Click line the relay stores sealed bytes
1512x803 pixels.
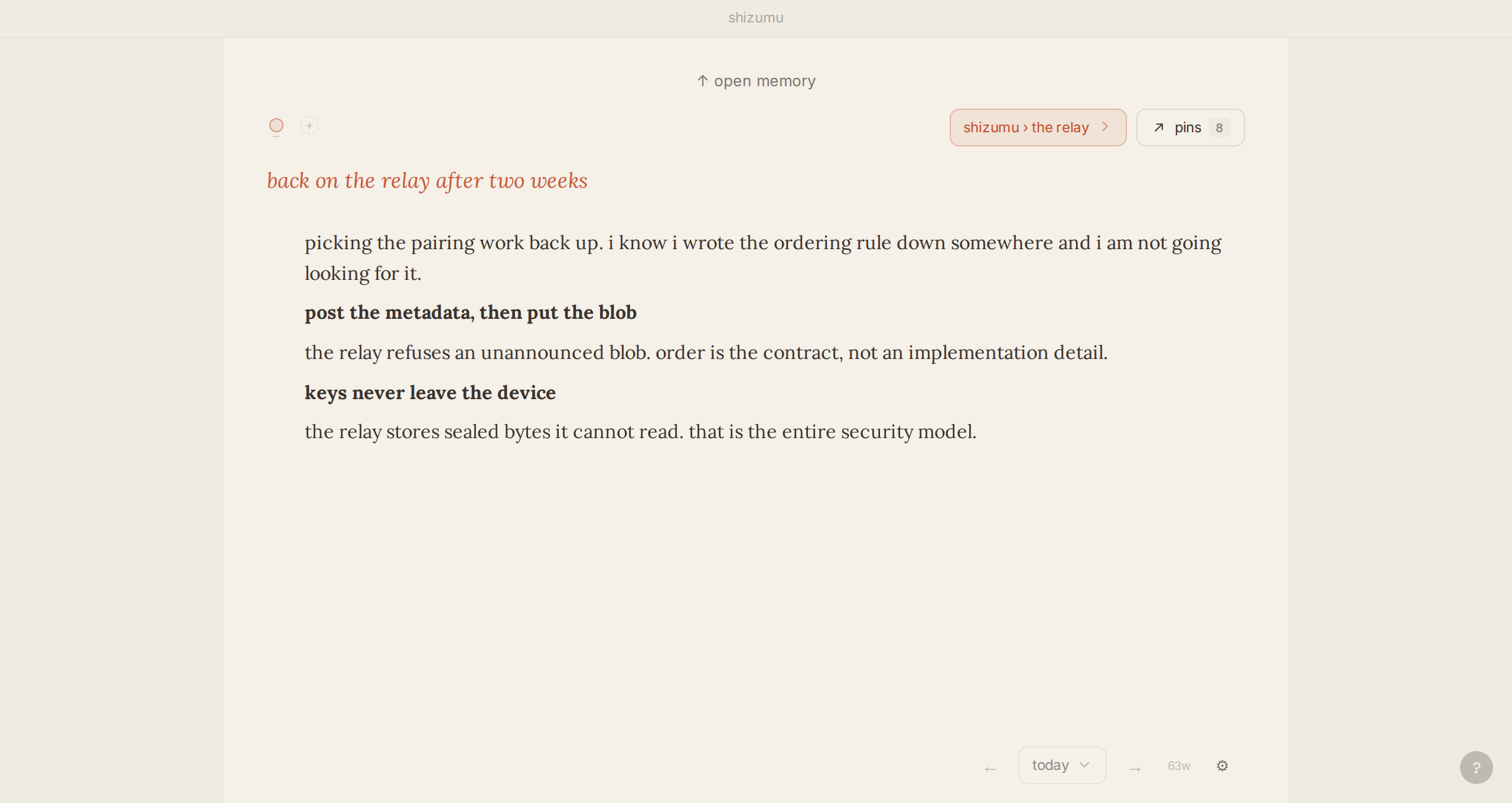(x=640, y=432)
